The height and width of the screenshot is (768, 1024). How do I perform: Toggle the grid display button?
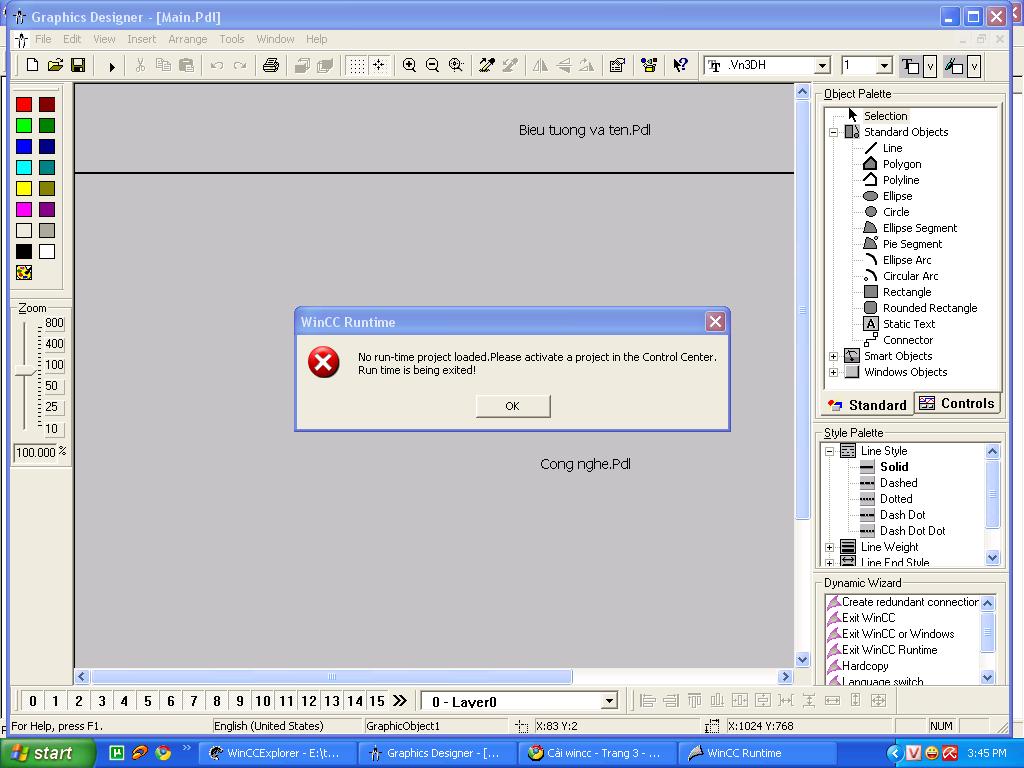(x=356, y=65)
